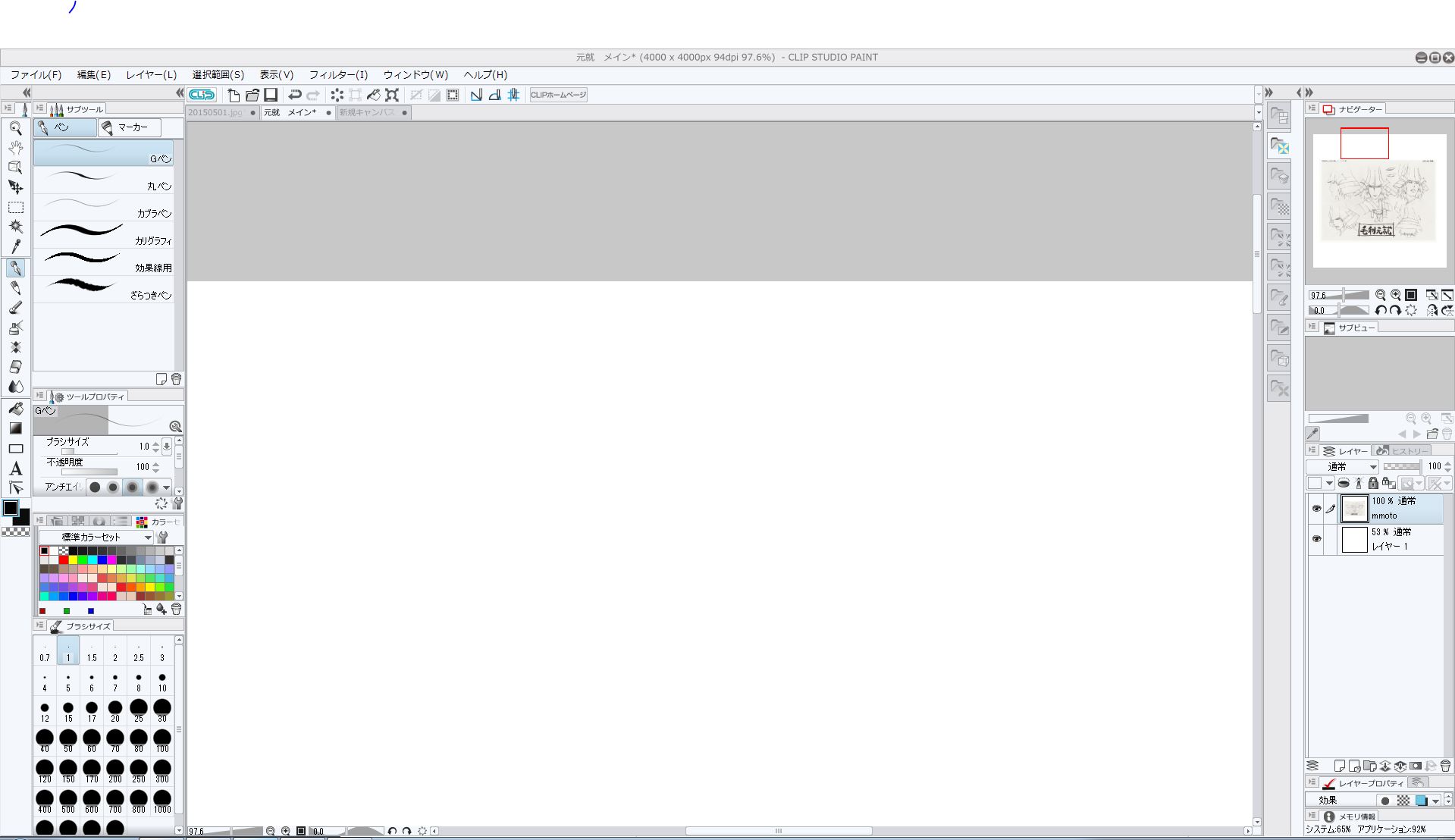Open the layer palette color dropdown arrow
This screenshot has height=840, width=1455.
point(1329,483)
